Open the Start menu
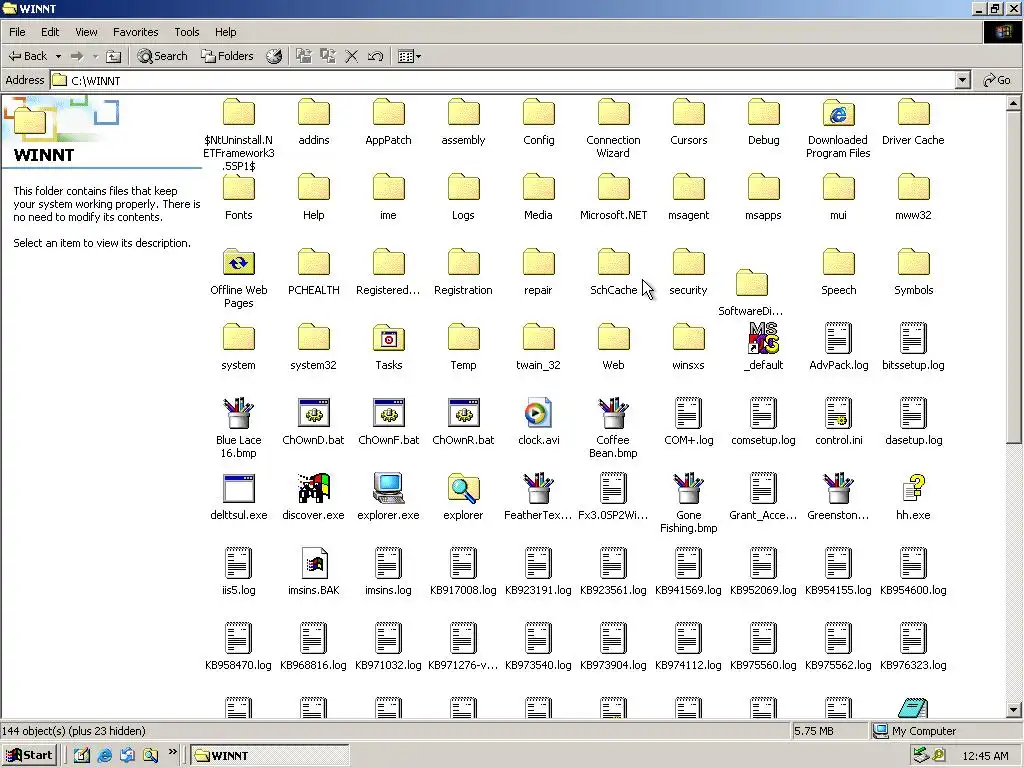 (x=29, y=755)
